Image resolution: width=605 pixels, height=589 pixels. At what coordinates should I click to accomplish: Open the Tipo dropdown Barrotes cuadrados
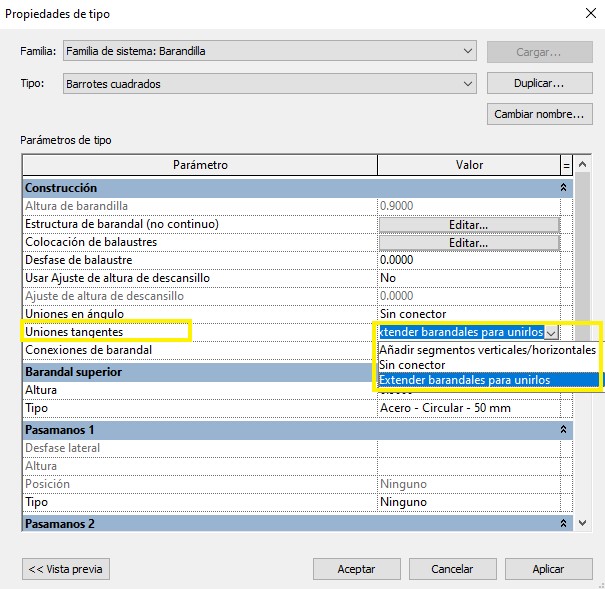pyautogui.click(x=469, y=84)
